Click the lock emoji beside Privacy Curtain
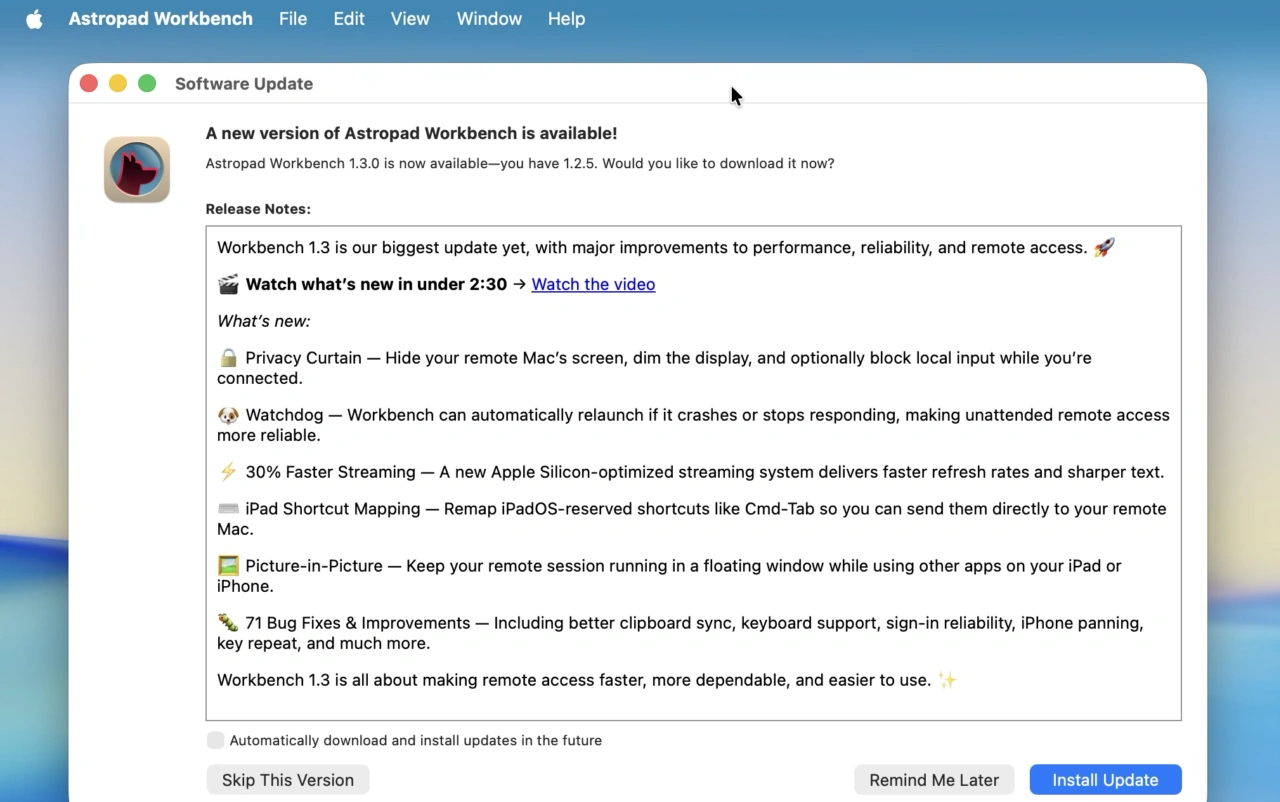1280x802 pixels. 228,357
